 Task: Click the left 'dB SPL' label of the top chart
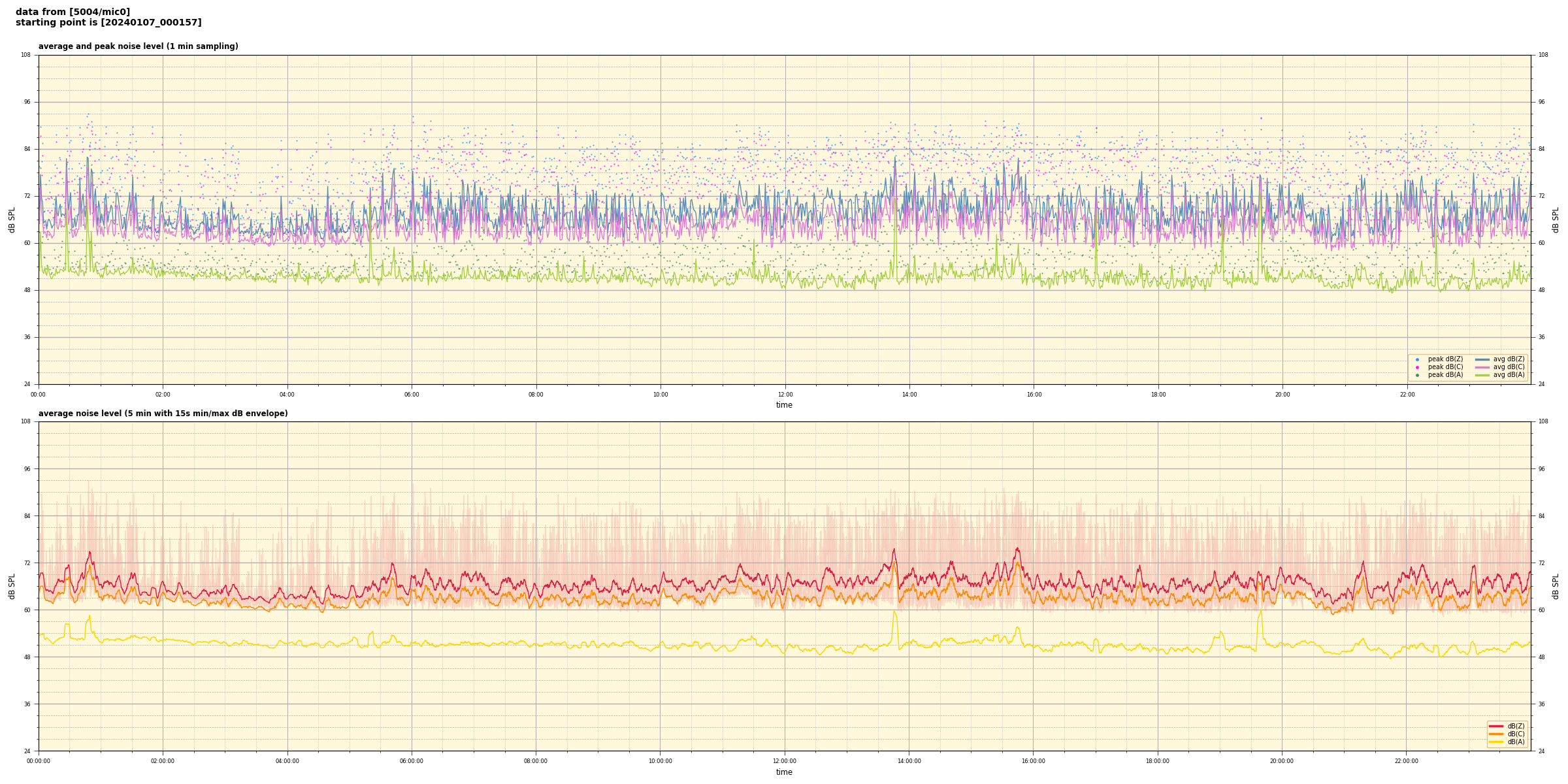coord(12,220)
